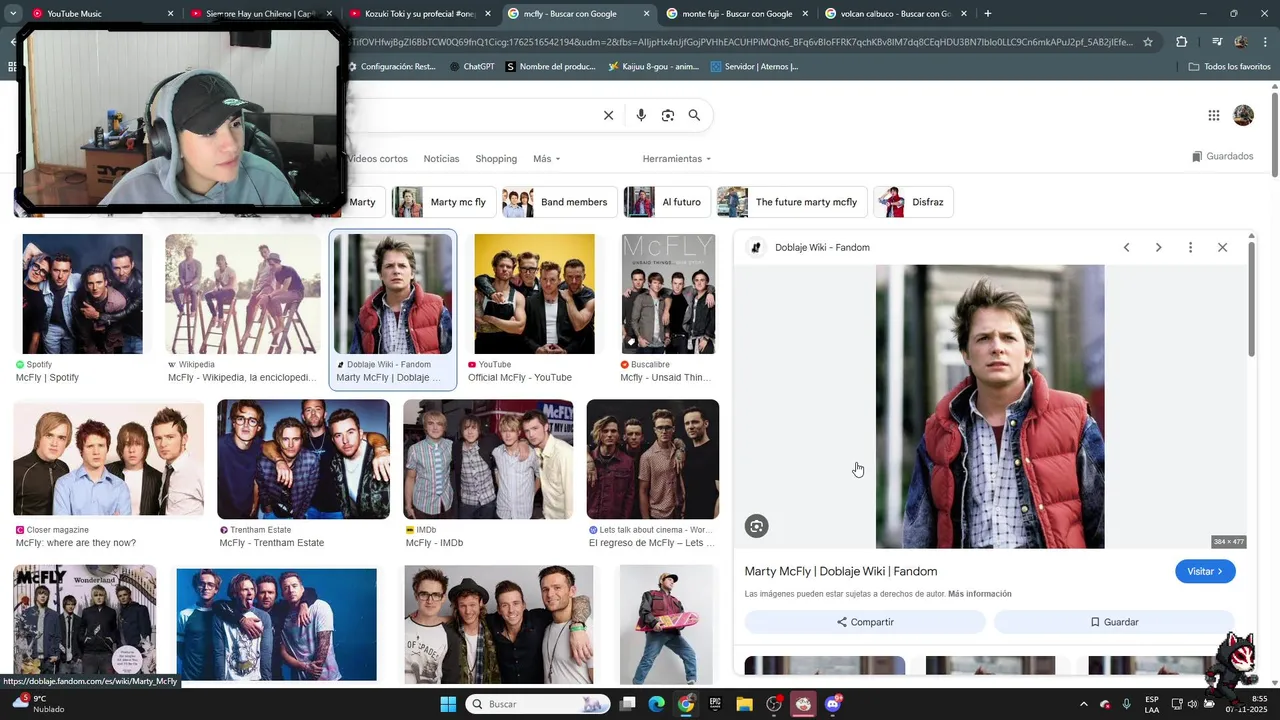The width and height of the screenshot is (1280, 720).
Task: Filter by Disfraz chip
Action: pyautogui.click(x=913, y=202)
